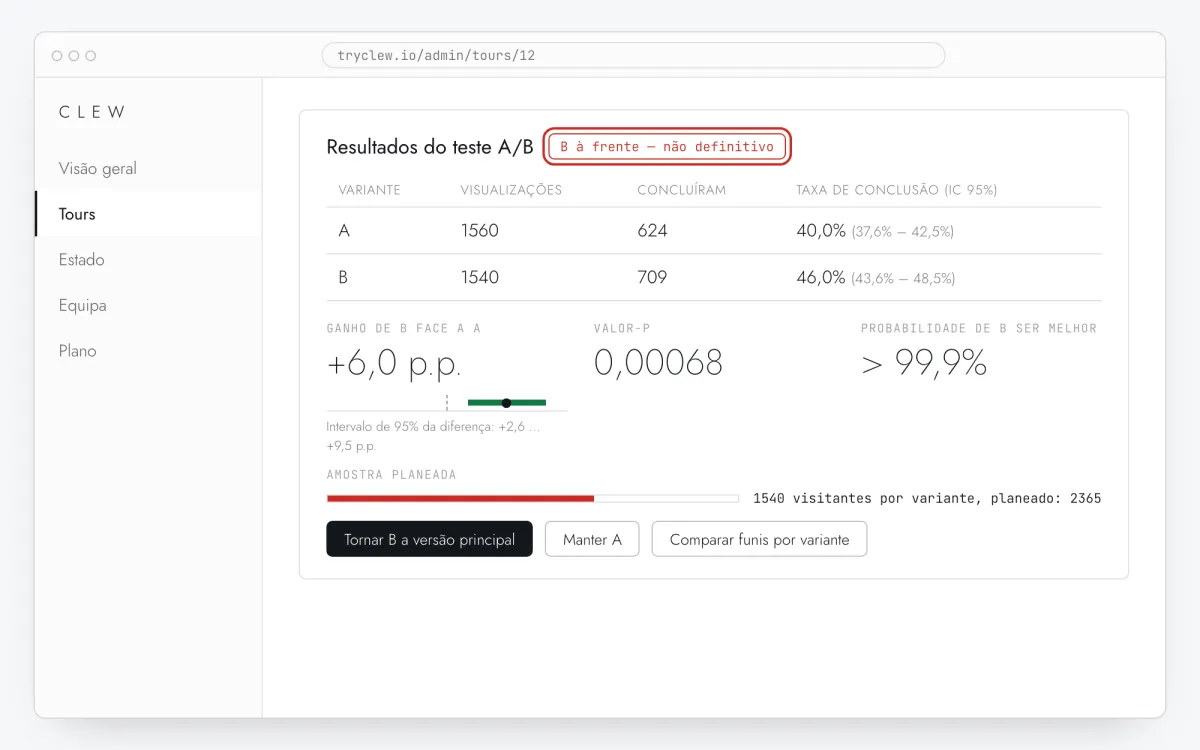Click the 'B à frente — não definitivo' badge
1200x750 pixels.
tap(667, 147)
